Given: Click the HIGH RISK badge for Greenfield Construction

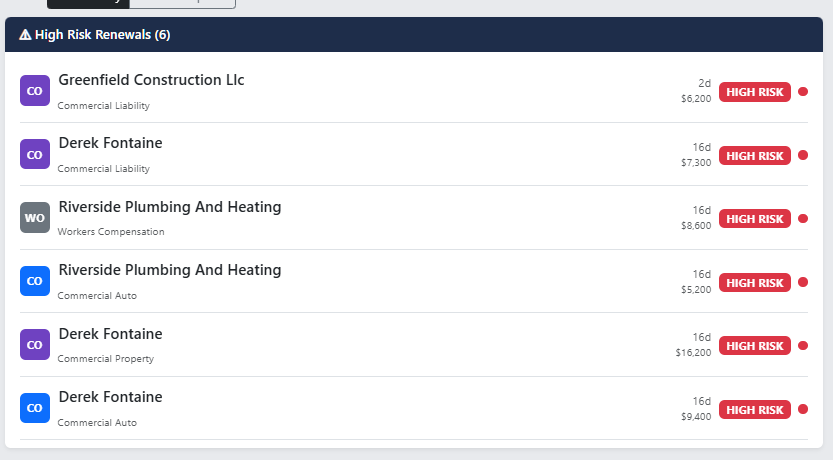Looking at the screenshot, I should click(x=755, y=92).
